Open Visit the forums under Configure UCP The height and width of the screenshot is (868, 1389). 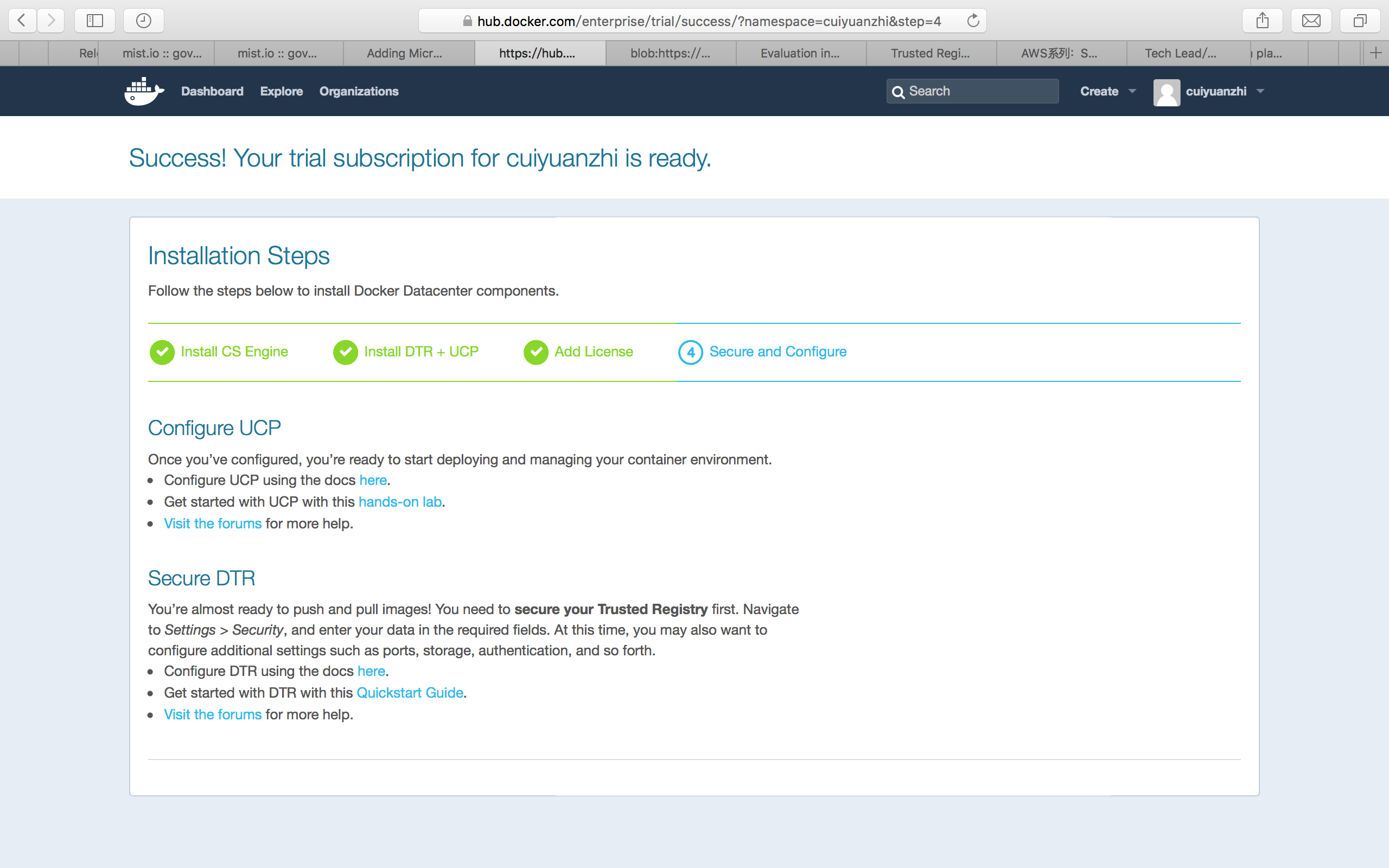point(212,524)
